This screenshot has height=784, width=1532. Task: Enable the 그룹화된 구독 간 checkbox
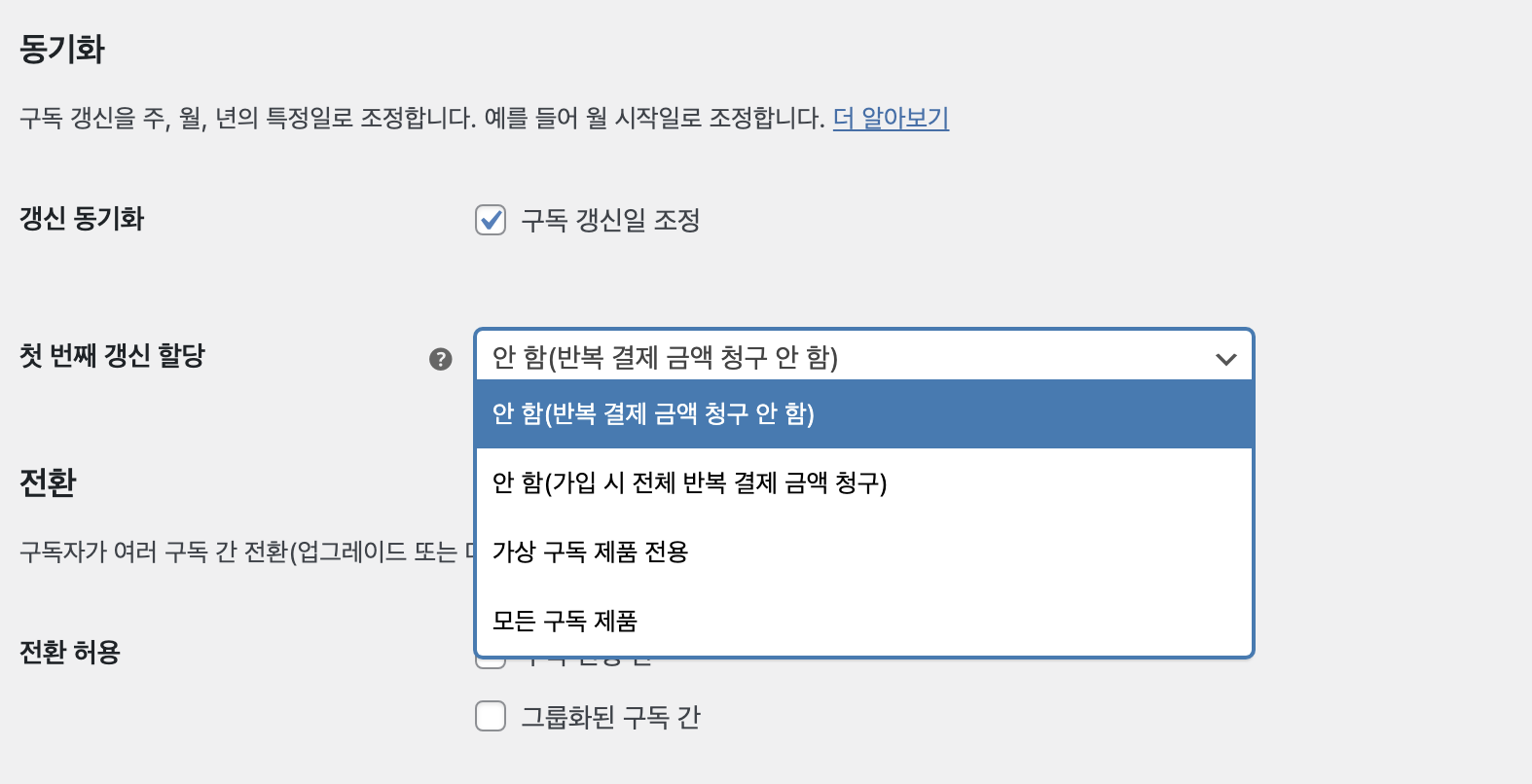tap(491, 716)
